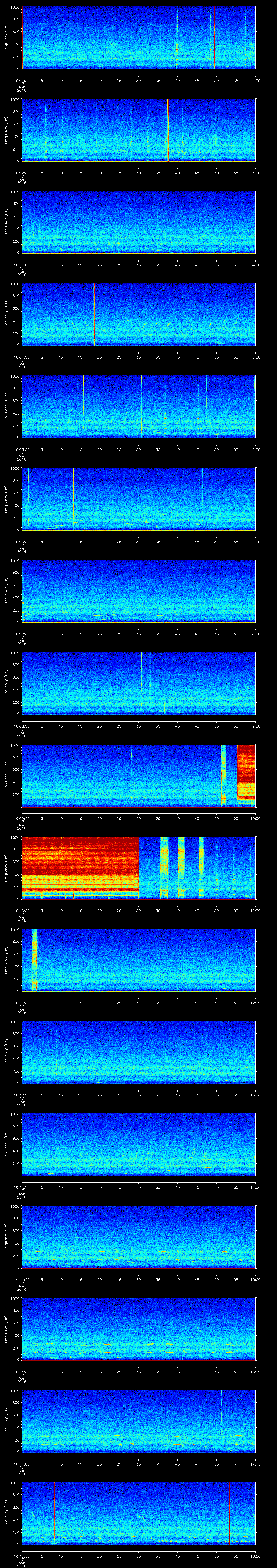Click the "10:17:00" start time label
Image resolution: width=277 pixels, height=1568 pixels.
pyautogui.click(x=21, y=1556)
